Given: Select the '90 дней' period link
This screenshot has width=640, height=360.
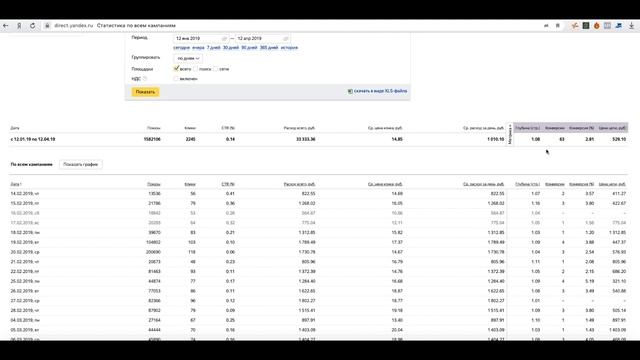Looking at the screenshot, I should pos(249,48).
